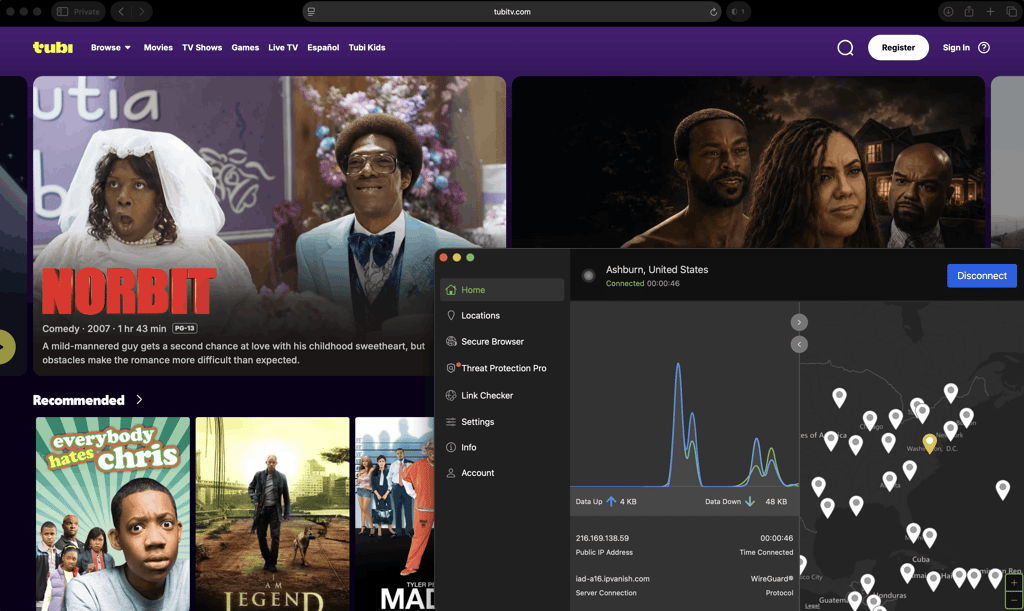Click the Threat Protection Pro shield icon
The height and width of the screenshot is (611, 1024).
pos(451,368)
